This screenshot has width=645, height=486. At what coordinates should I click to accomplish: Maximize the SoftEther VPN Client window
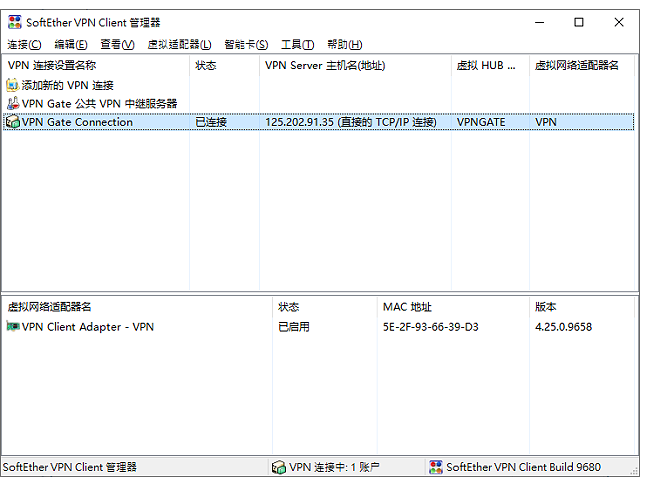(x=579, y=22)
